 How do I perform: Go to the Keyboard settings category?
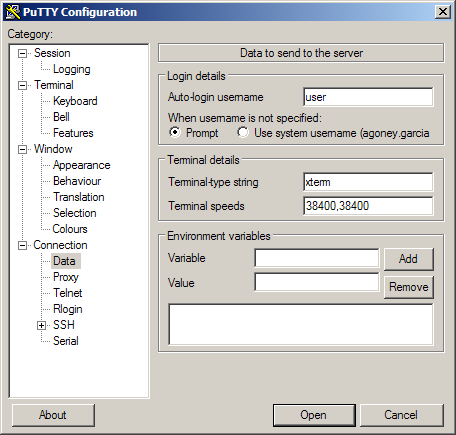tap(75, 101)
